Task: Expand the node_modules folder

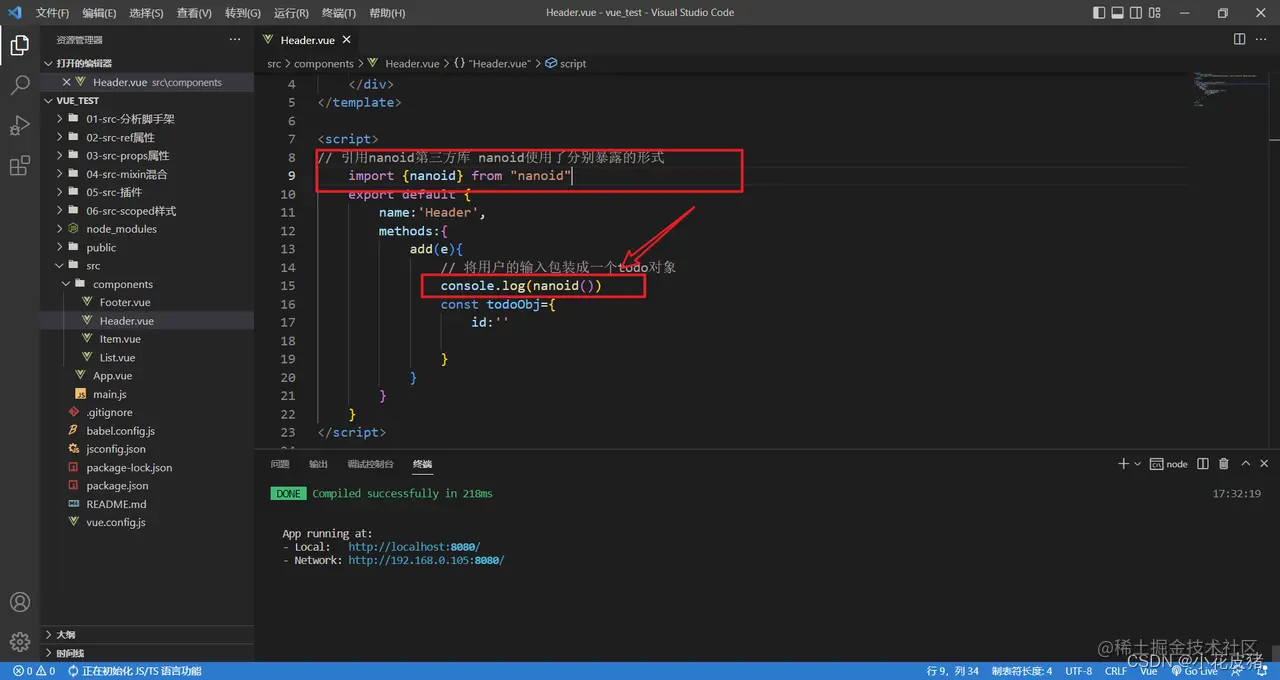Action: pyautogui.click(x=146, y=229)
